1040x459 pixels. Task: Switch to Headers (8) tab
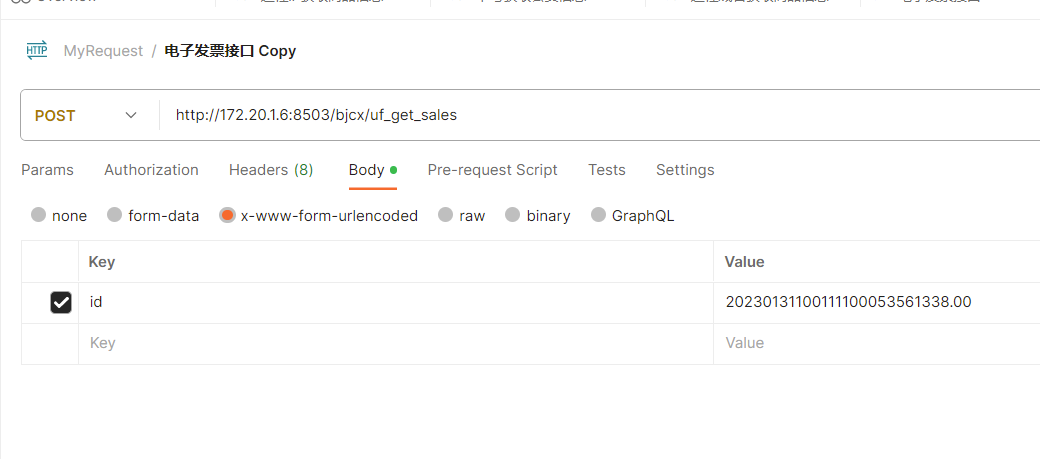271,170
